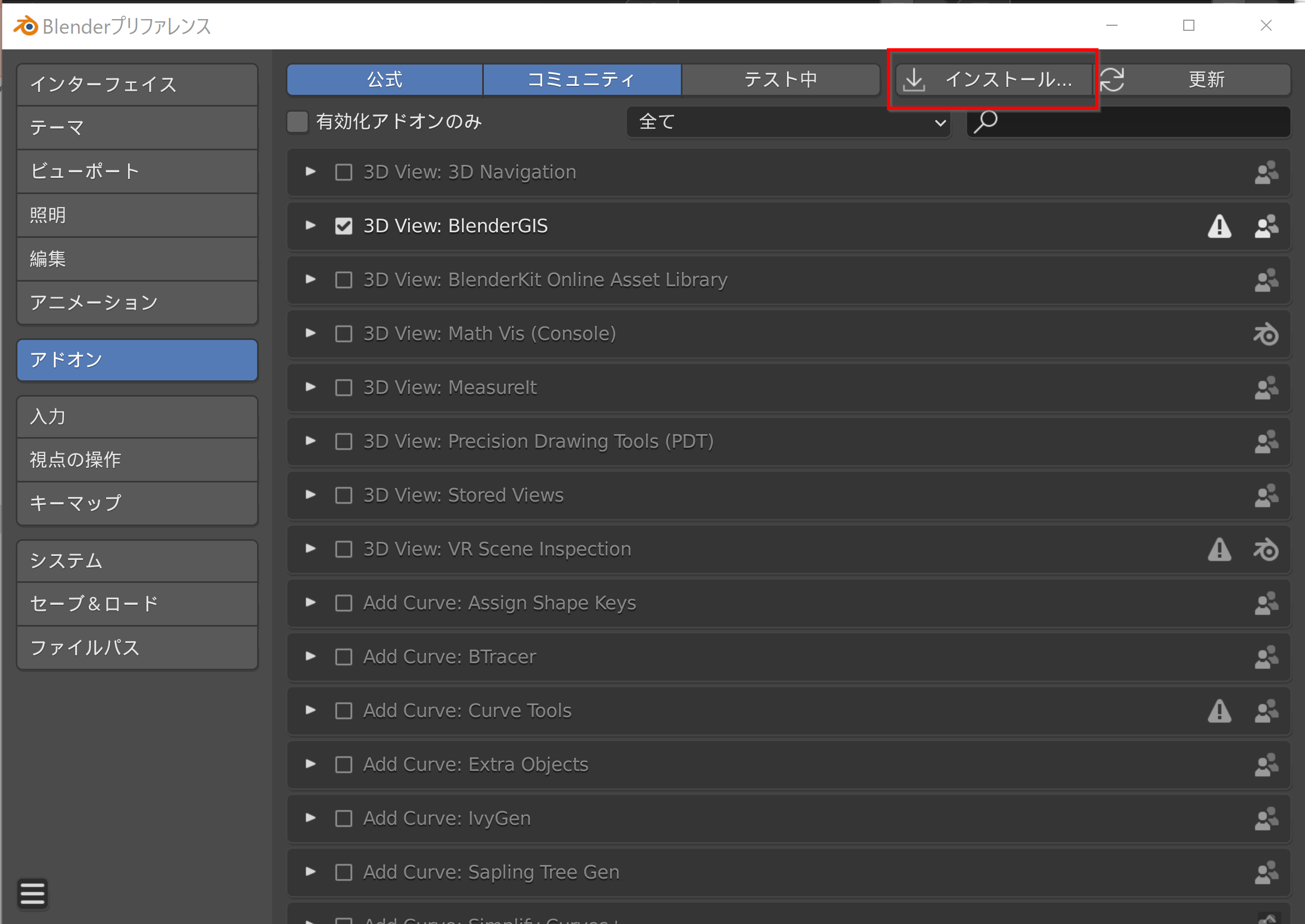The image size is (1305, 924).
Task: Enable Add Curve: Extra Objects checkbox
Action: coord(343,765)
